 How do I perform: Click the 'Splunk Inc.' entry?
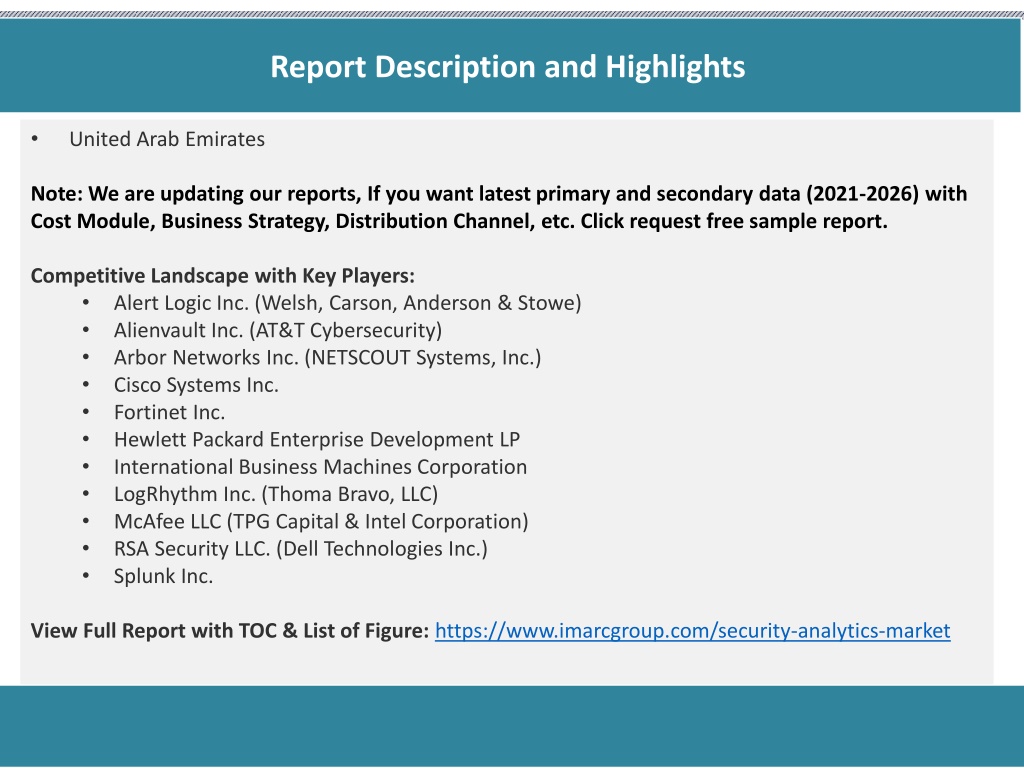click(163, 576)
